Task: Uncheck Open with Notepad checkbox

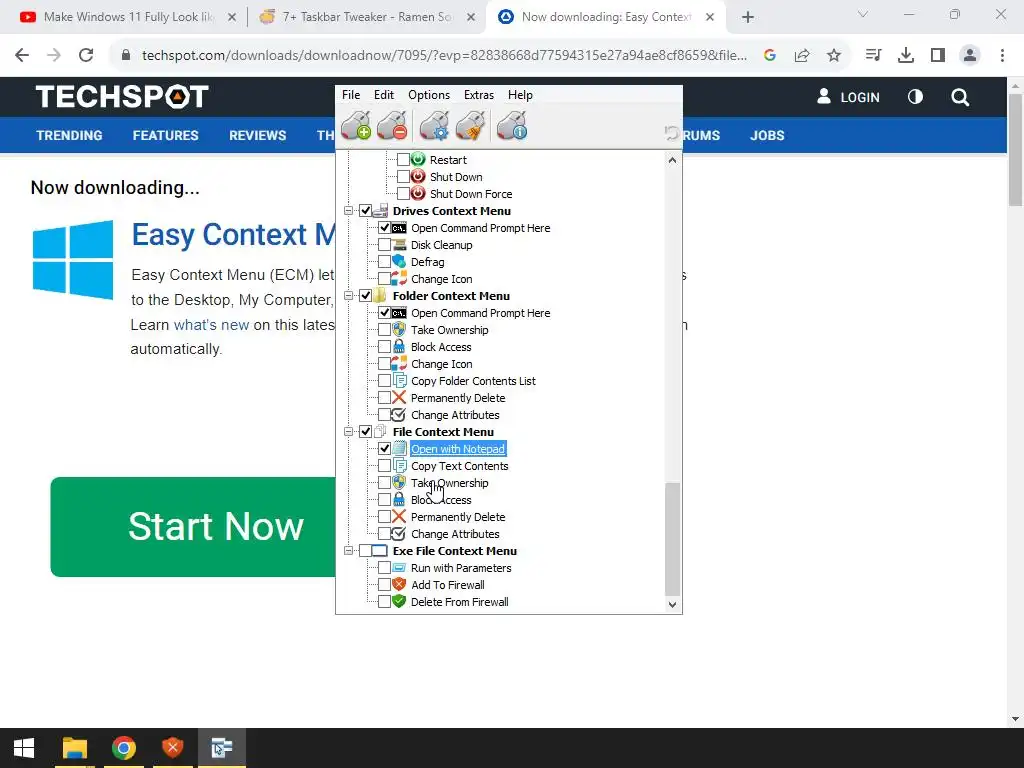Action: click(x=385, y=448)
